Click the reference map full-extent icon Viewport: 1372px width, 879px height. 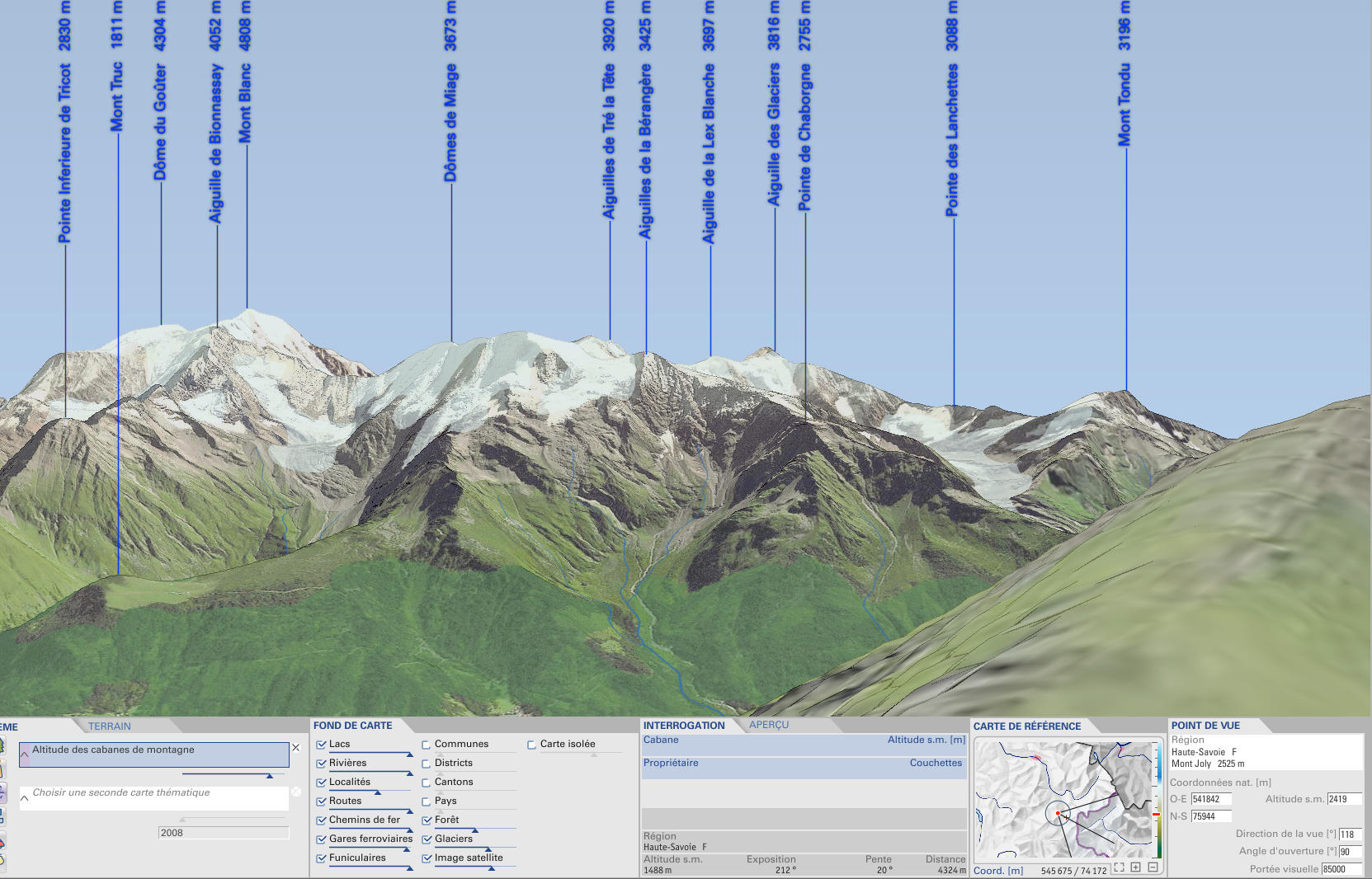1119,867
